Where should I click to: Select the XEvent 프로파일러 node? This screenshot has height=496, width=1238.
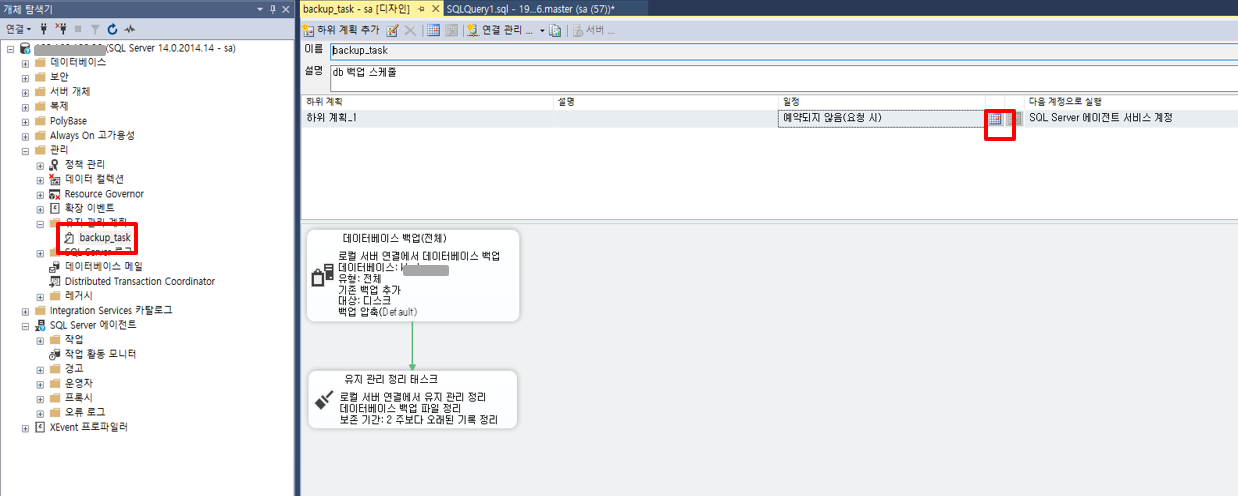pyautogui.click(x=89, y=427)
